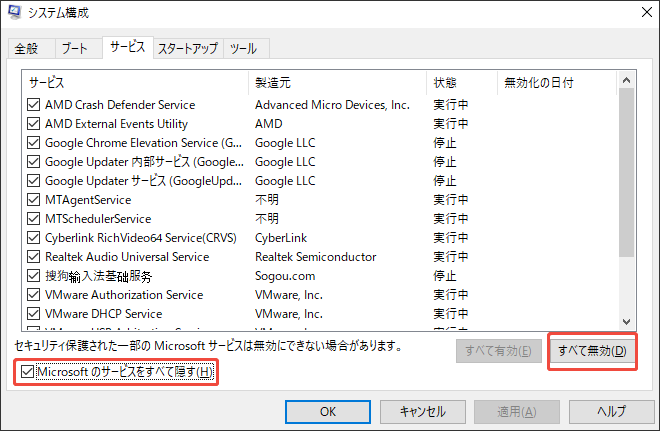The height and width of the screenshot is (431, 660).
Task: Select the Advanced Micro Devices, Inc. cell
Action: pyautogui.click(x=332, y=104)
